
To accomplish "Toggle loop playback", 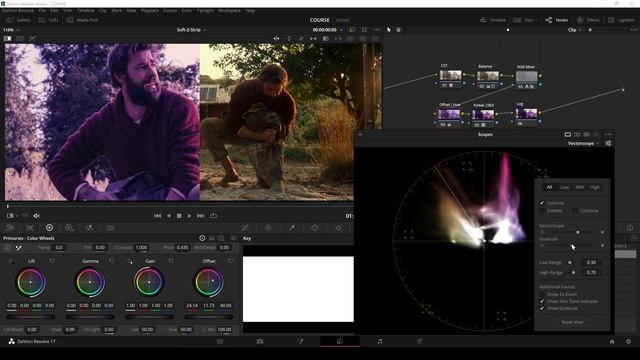I will pyautogui.click(x=213, y=216).
